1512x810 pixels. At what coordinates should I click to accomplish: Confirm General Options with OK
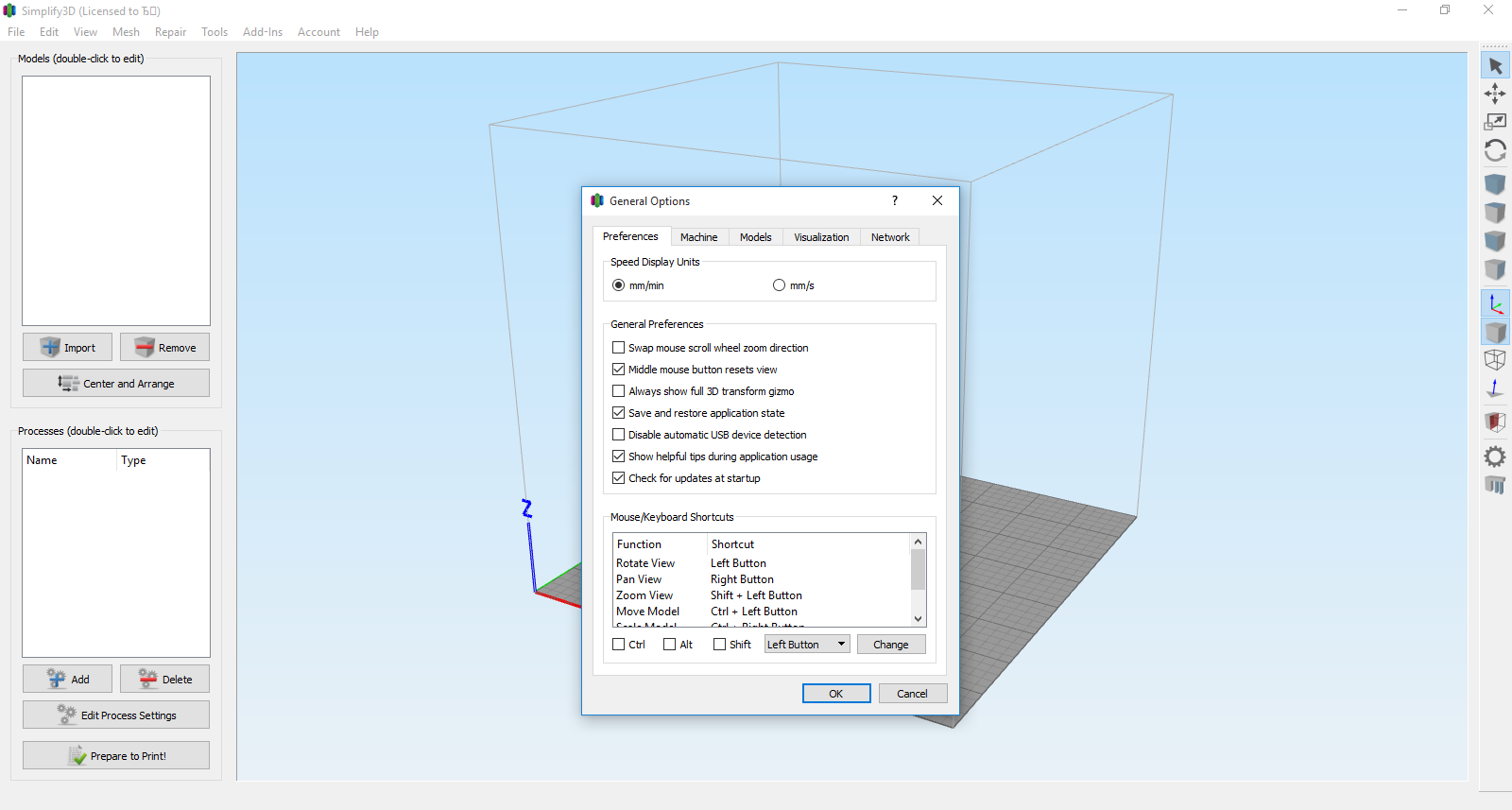point(836,694)
